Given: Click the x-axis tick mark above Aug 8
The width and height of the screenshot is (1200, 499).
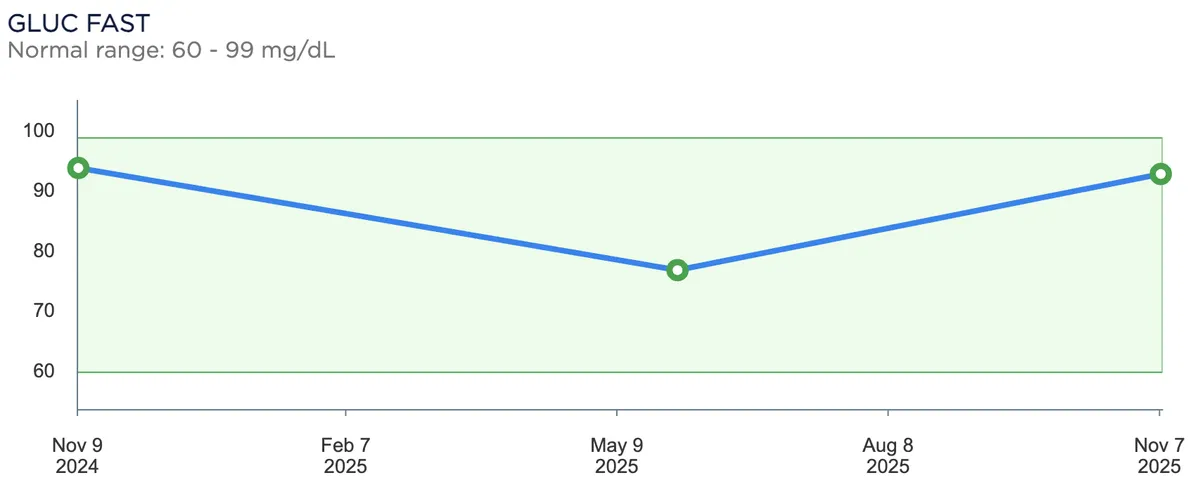Looking at the screenshot, I should tap(888, 413).
